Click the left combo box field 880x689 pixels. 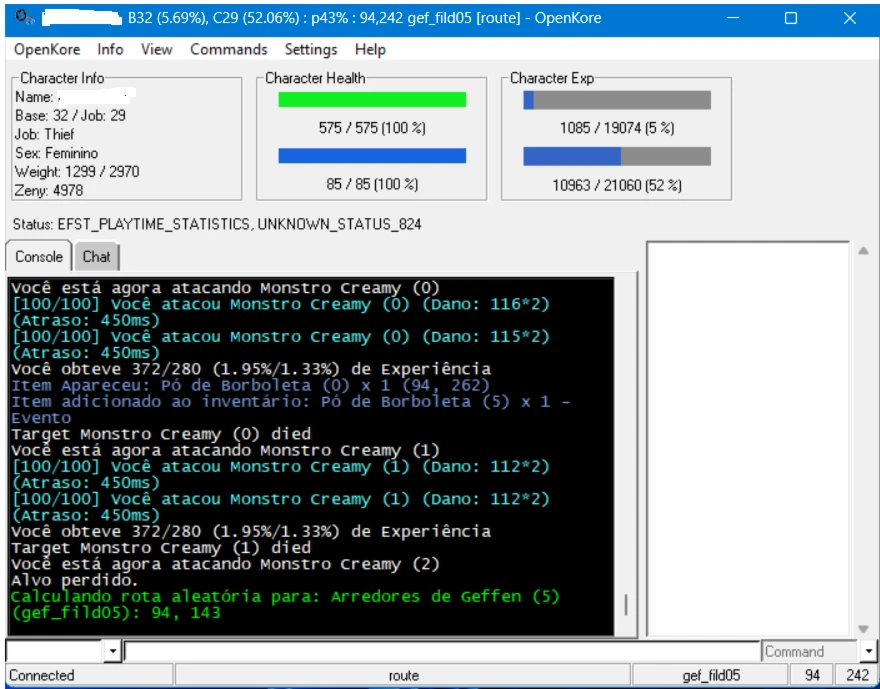coord(55,651)
